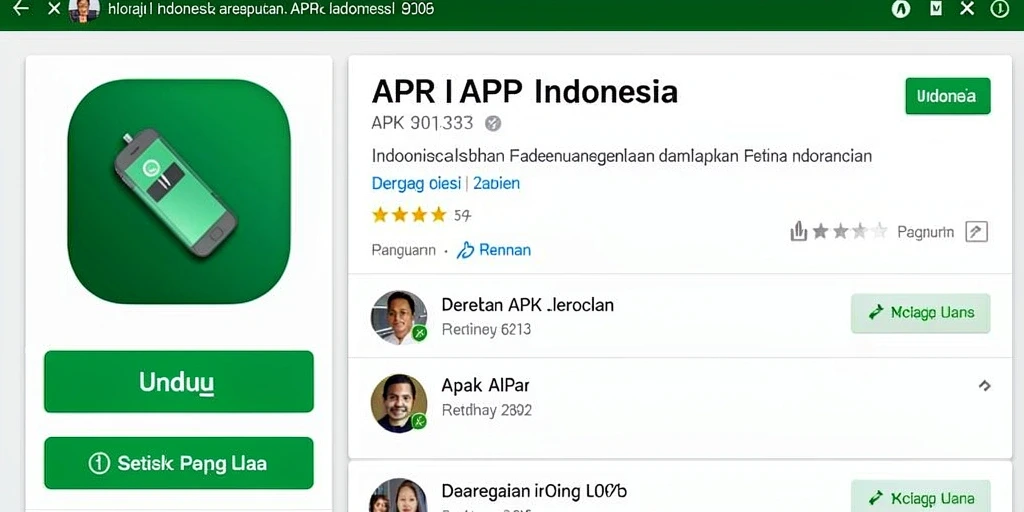Click the Setisk Pang Uaa button

[x=178, y=463]
